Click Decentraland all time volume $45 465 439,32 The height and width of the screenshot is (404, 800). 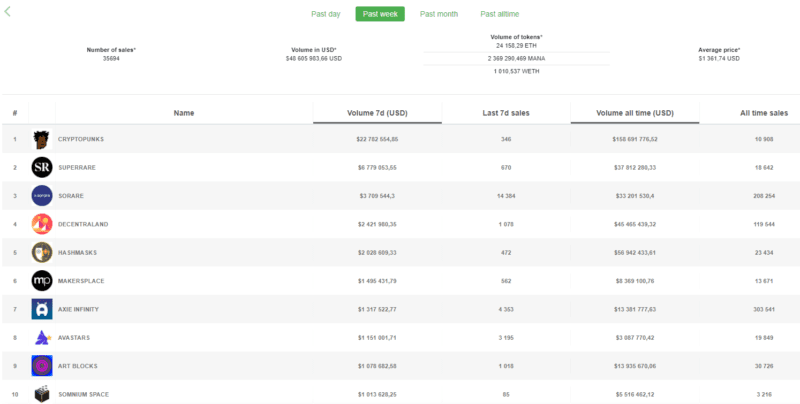pyautogui.click(x=635, y=224)
